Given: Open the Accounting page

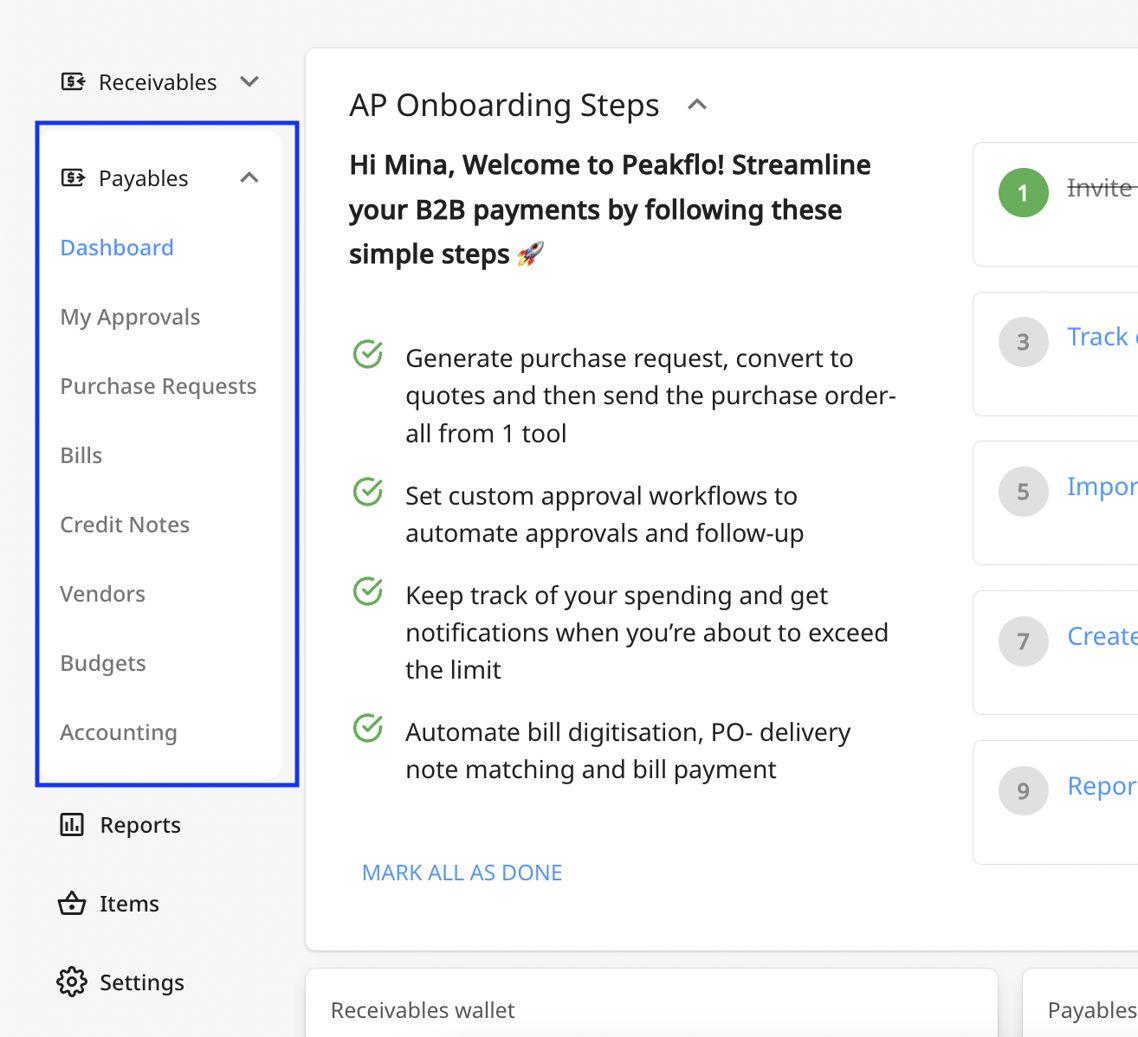Looking at the screenshot, I should 119,733.
